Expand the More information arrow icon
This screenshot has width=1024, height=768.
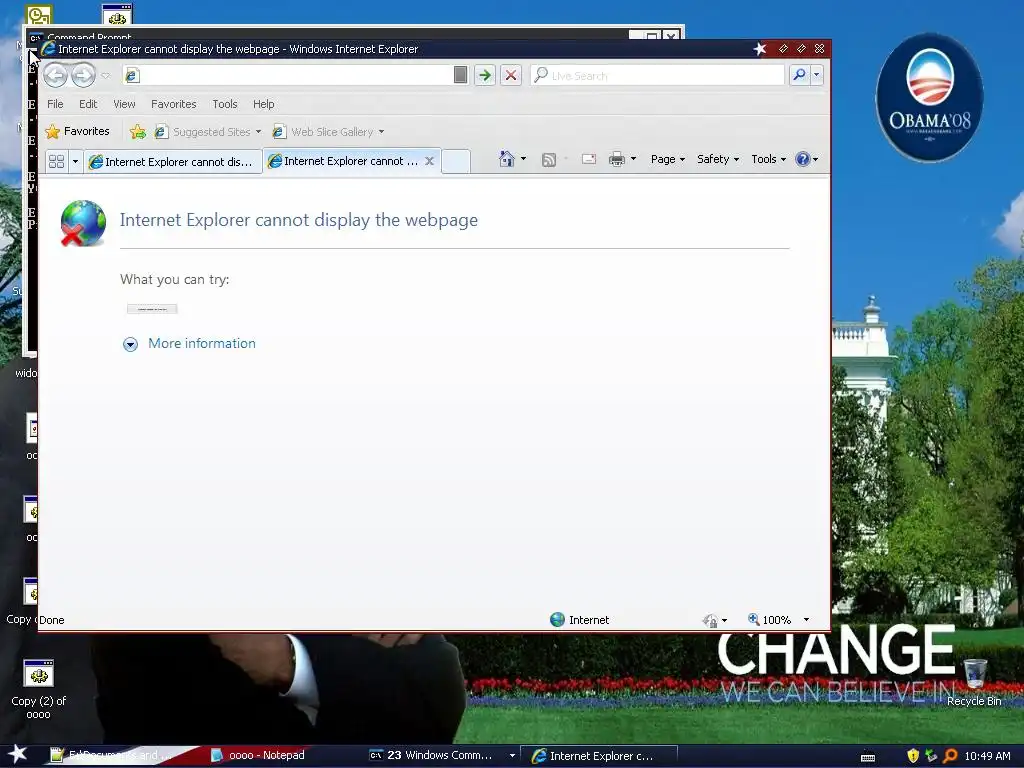point(131,344)
